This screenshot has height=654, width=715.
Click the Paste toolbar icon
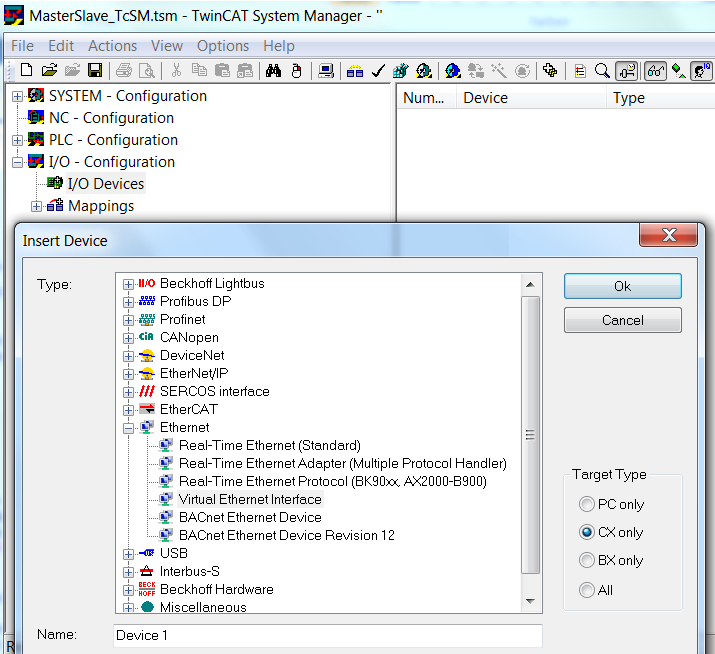(222, 71)
